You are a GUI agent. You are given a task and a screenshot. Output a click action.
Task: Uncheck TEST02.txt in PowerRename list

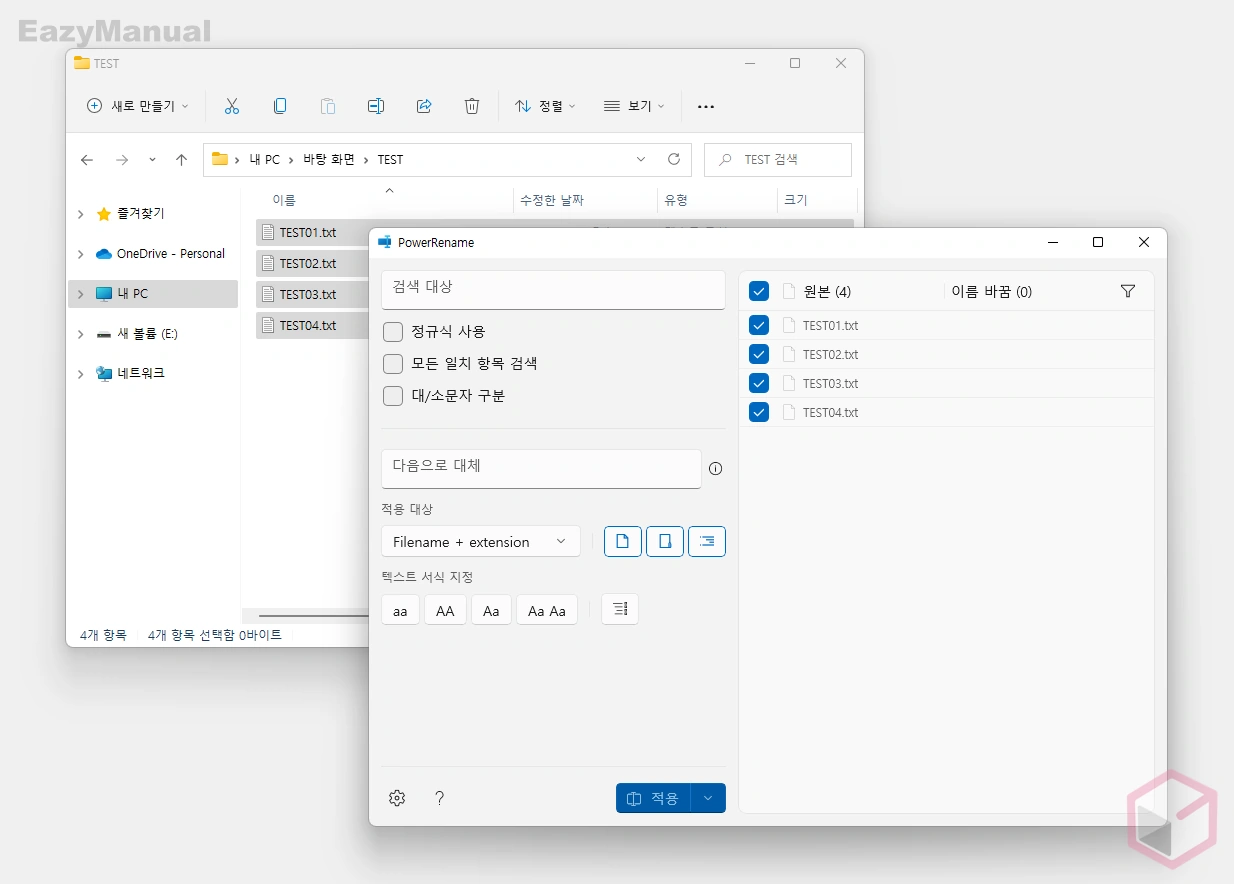759,354
